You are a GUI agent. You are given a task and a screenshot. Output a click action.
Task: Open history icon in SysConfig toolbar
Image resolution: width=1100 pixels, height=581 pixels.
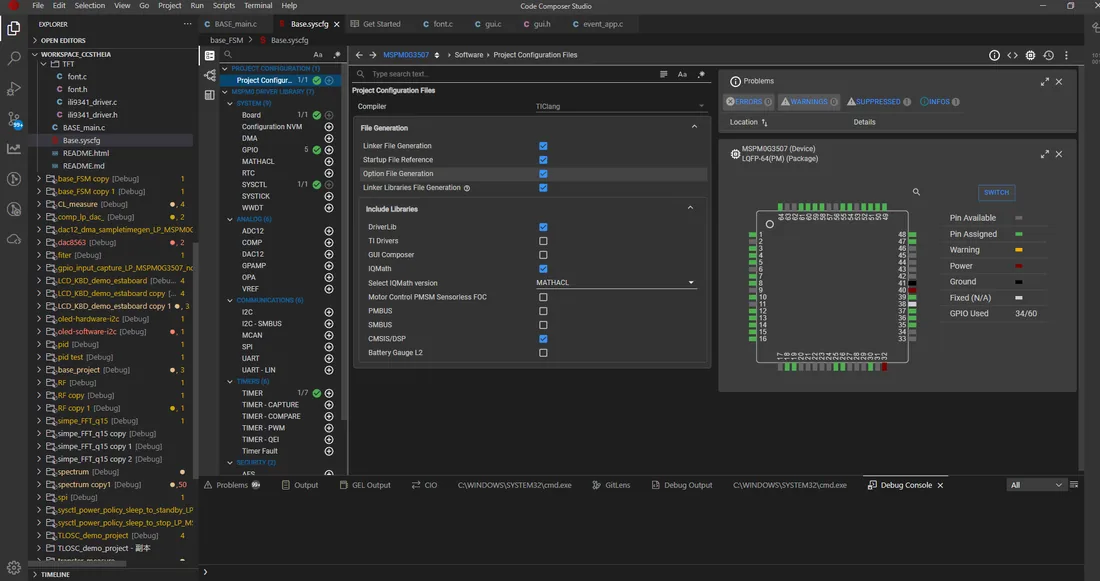[x=1048, y=55]
